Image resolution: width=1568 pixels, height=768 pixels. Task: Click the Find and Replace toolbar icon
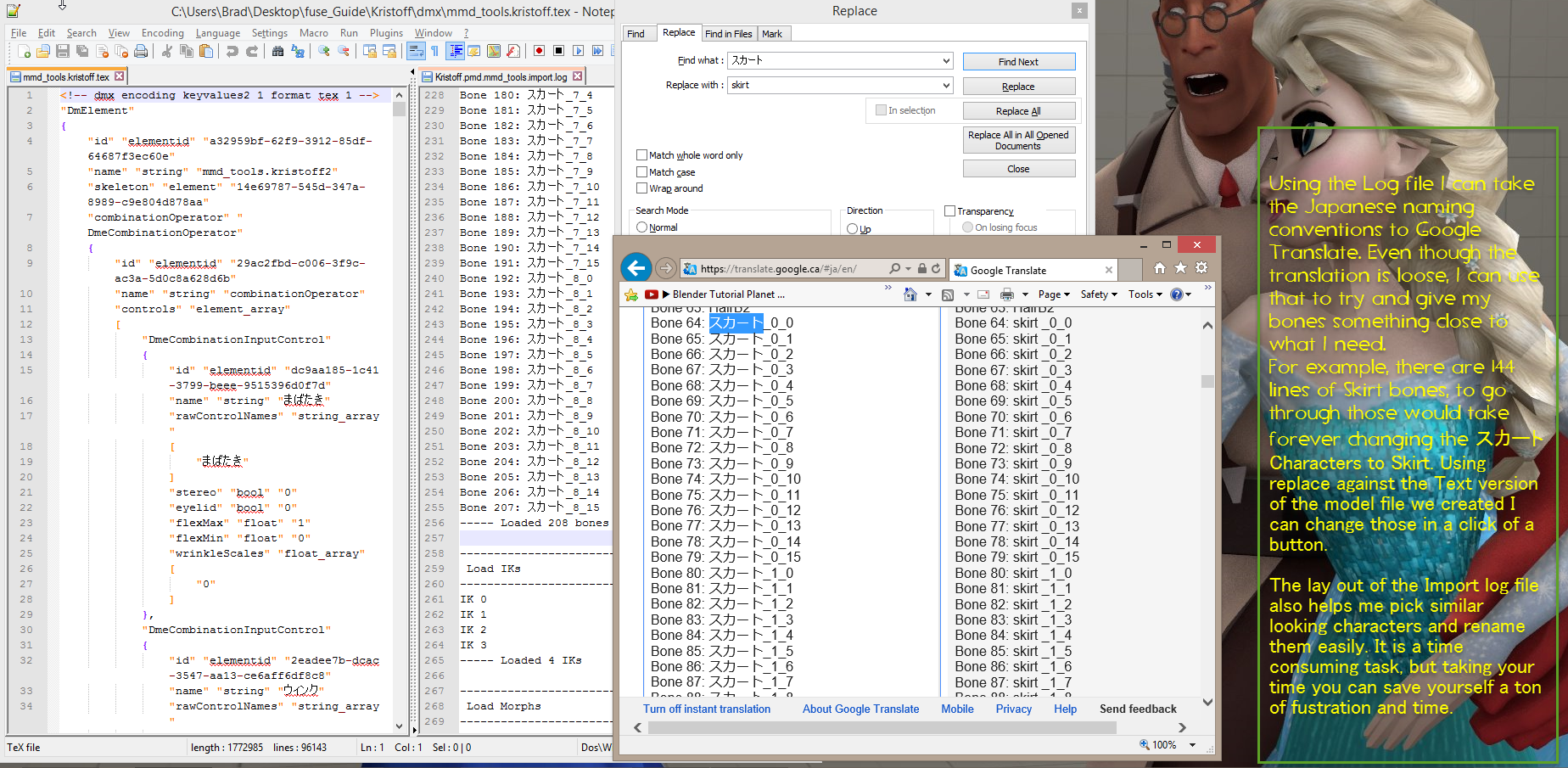pyautogui.click(x=298, y=51)
